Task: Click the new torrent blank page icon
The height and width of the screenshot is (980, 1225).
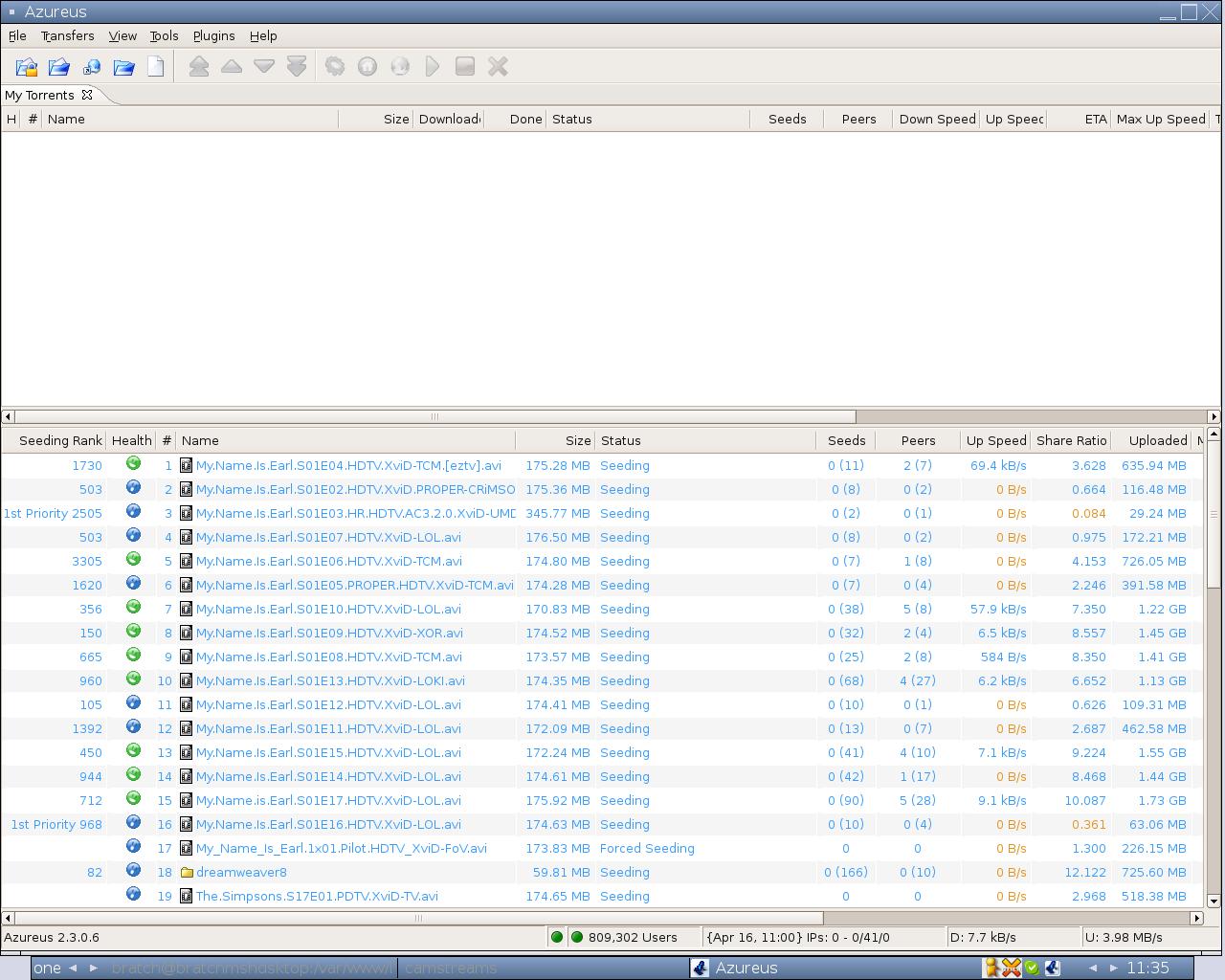Action: (156, 67)
